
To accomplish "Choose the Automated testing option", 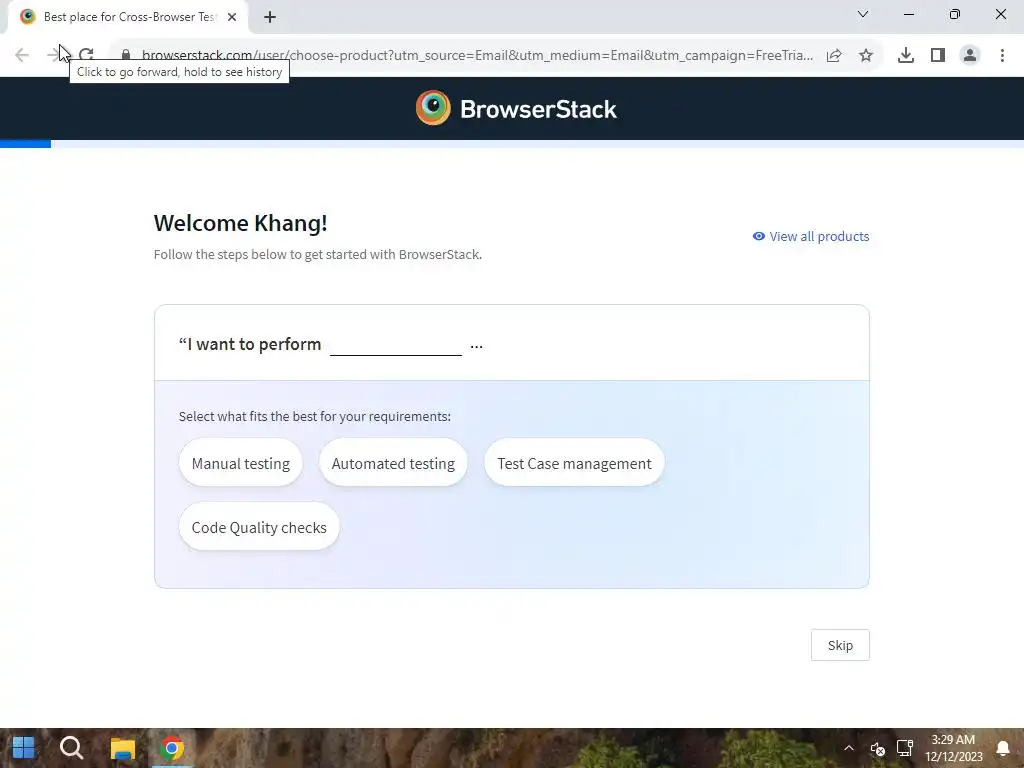I will click(393, 463).
